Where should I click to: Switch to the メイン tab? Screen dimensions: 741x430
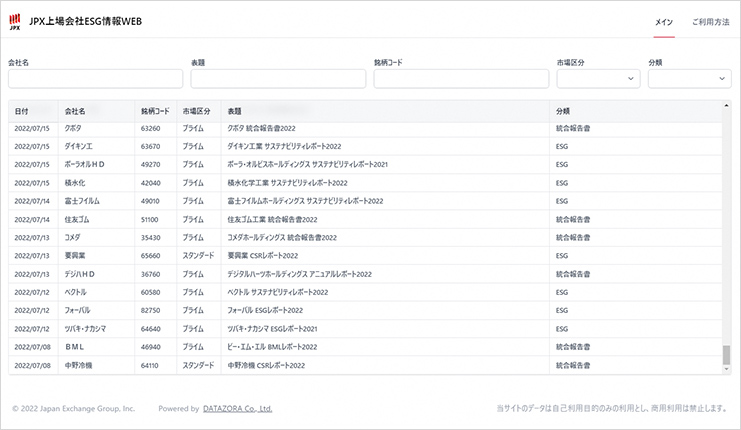point(663,22)
